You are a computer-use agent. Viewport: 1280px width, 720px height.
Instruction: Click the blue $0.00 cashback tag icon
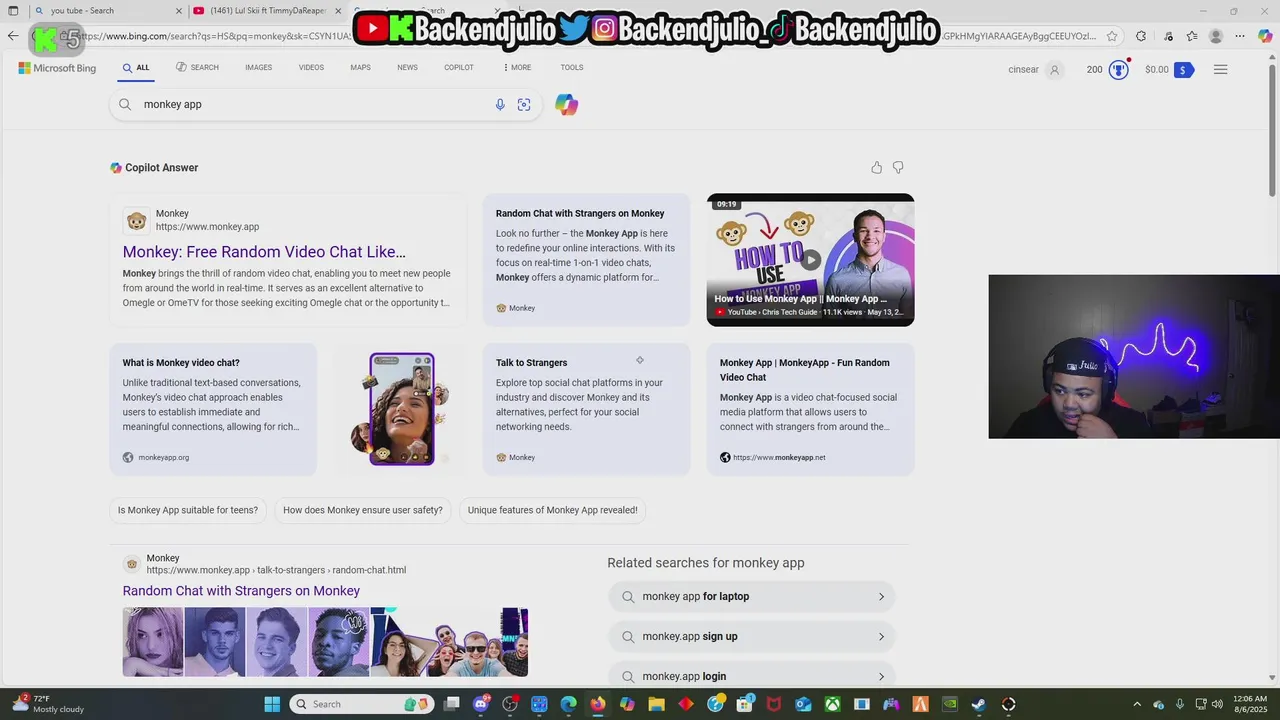click(1184, 70)
